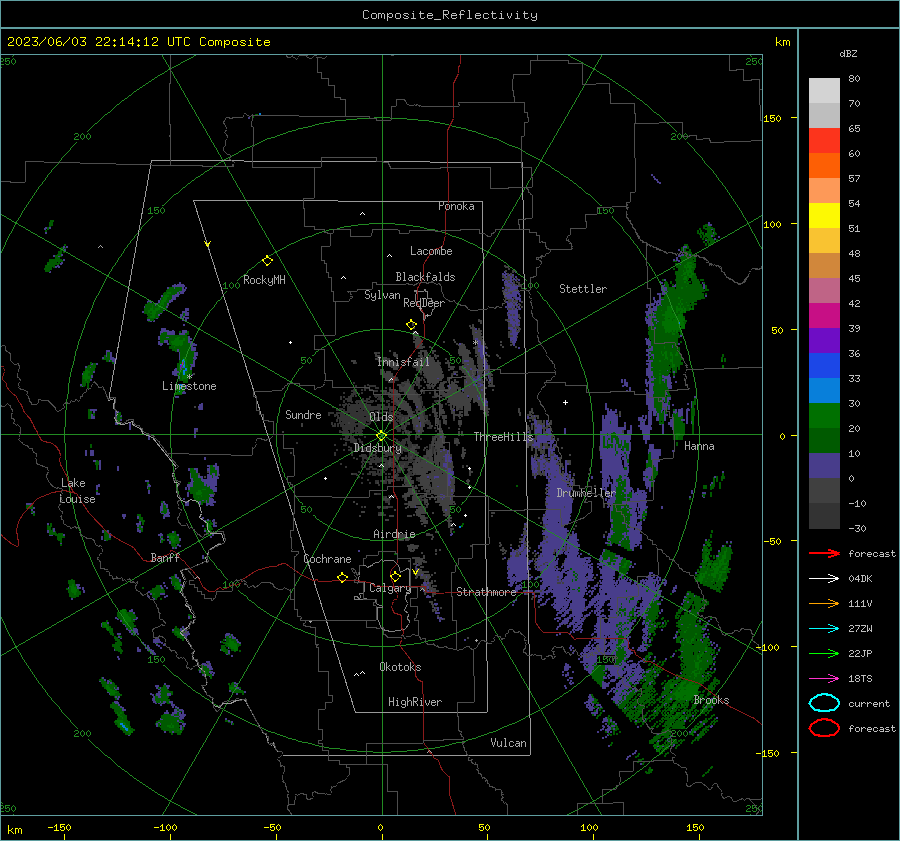Image resolution: width=900 pixels, height=841 pixels.
Task: Click the yellow diamond marker near Cochrane
Action: 342,577
